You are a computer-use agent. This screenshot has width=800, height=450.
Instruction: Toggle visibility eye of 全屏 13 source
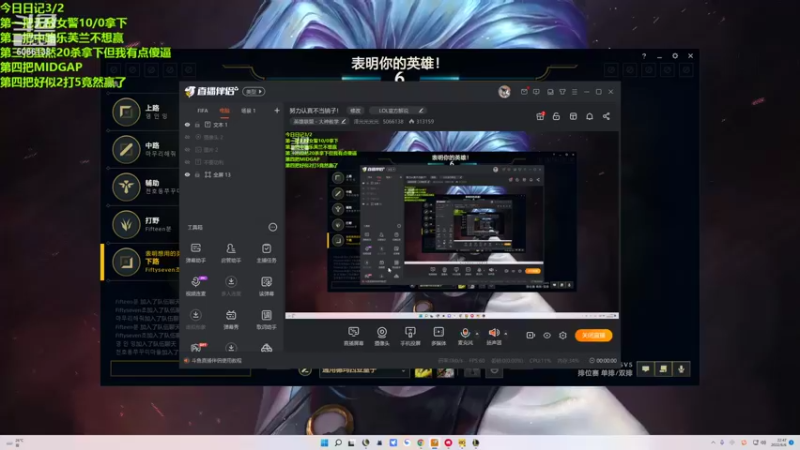pyautogui.click(x=187, y=174)
